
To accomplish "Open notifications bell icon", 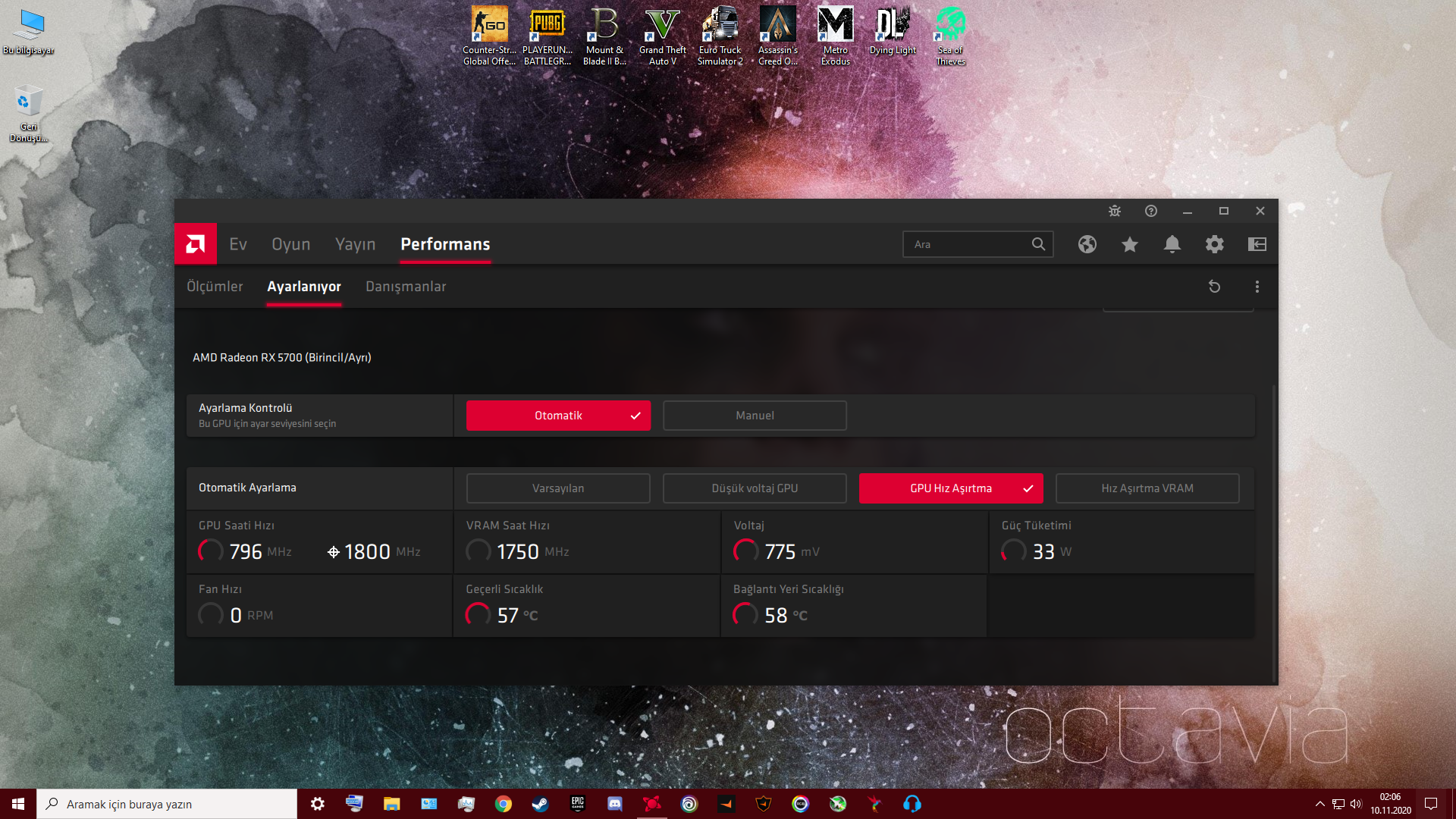I will pos(1172,244).
